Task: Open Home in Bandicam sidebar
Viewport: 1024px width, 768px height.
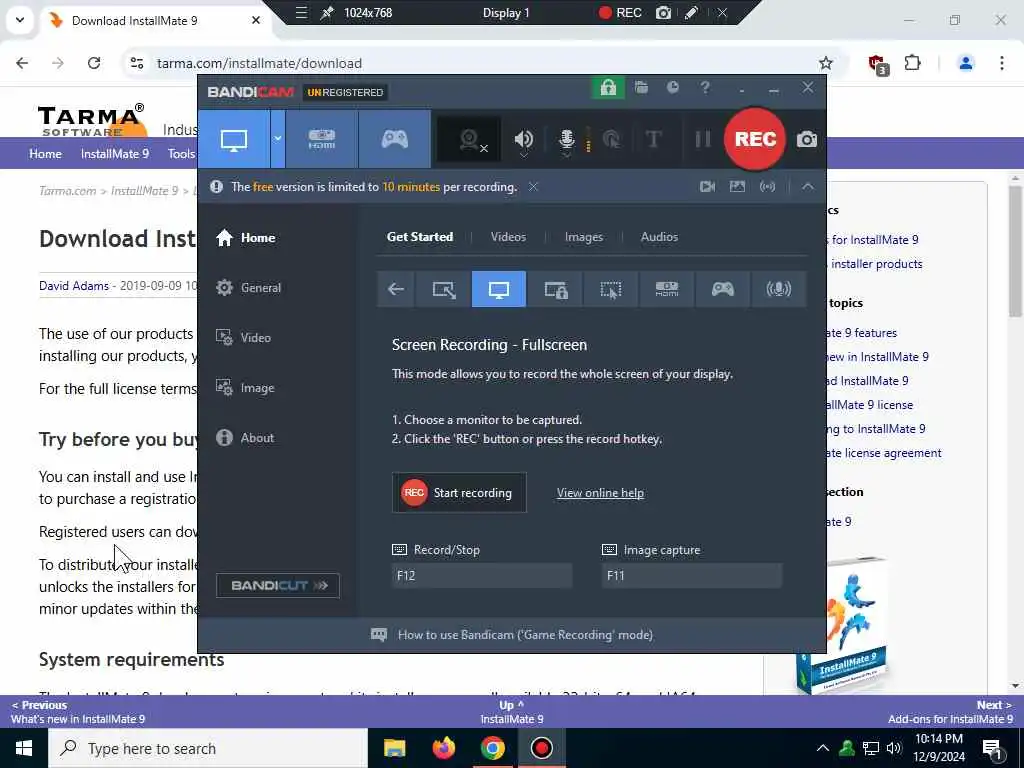Action: 246,238
